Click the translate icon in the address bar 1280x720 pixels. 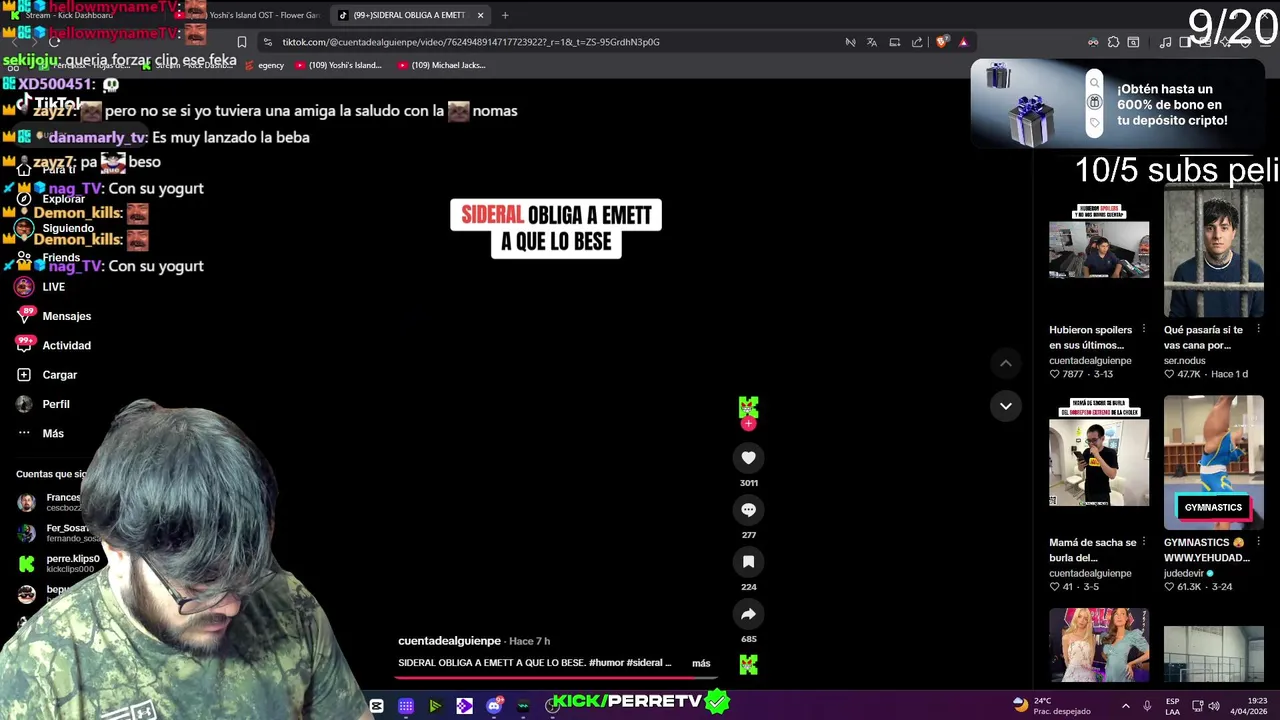[872, 42]
